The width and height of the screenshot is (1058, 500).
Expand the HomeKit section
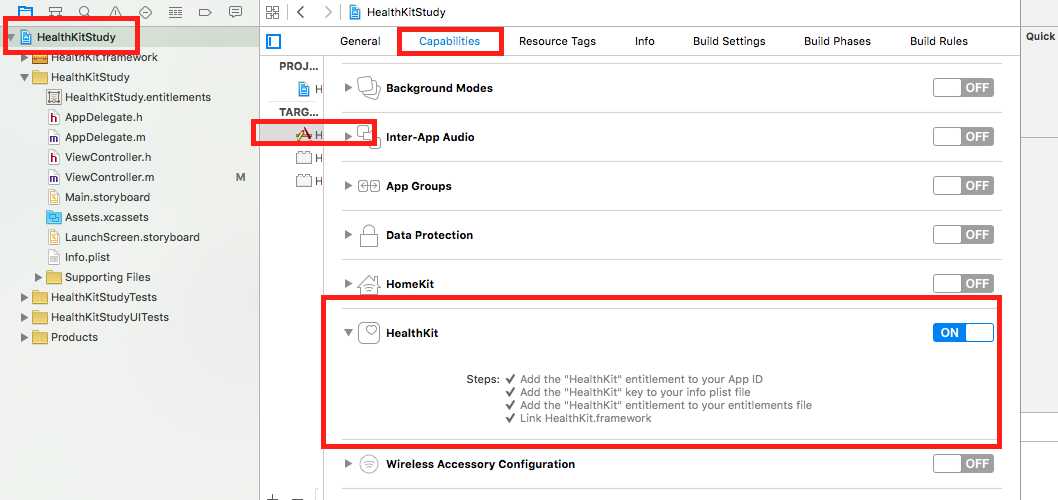point(348,284)
